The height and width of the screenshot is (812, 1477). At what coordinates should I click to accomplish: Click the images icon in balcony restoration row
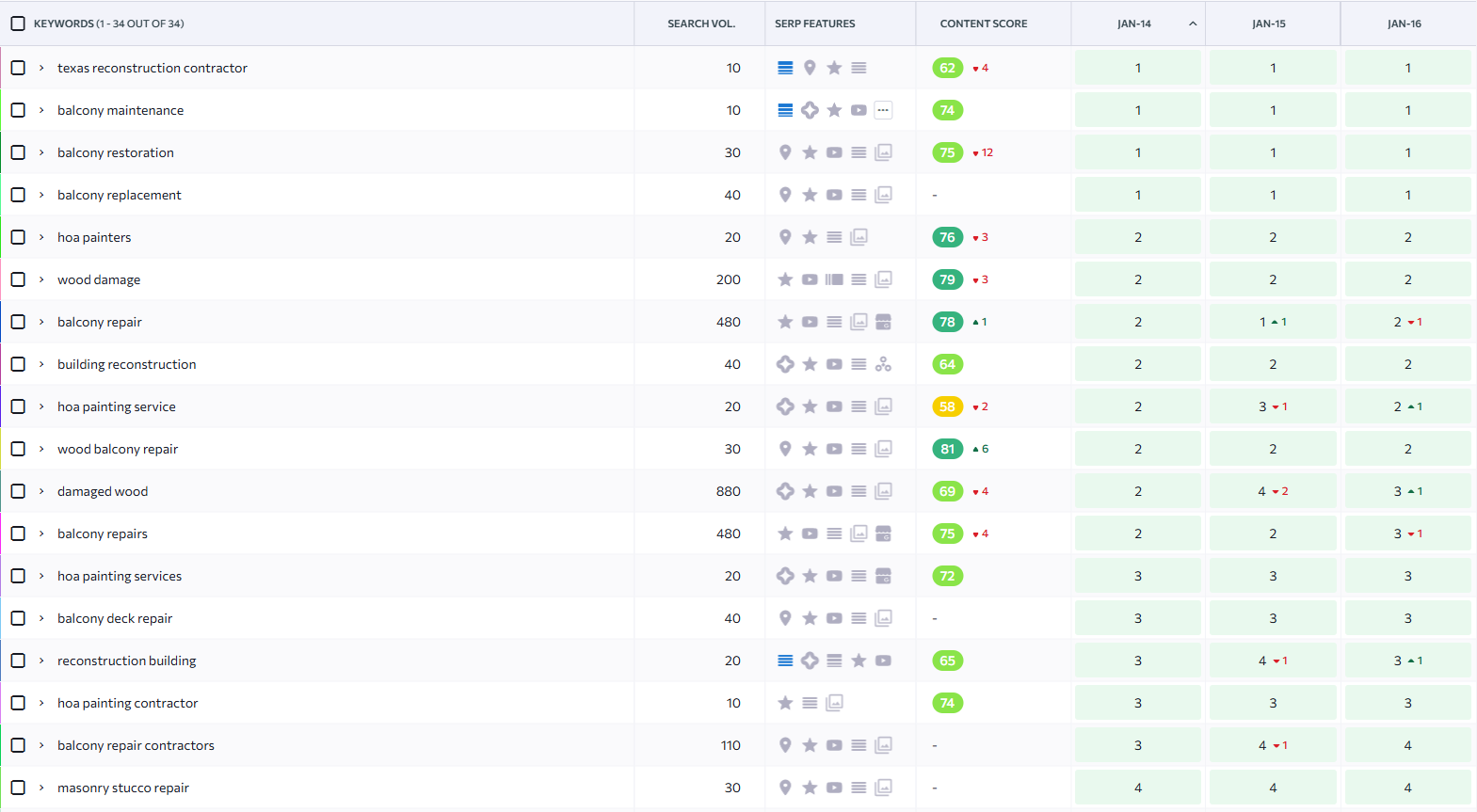[883, 152]
